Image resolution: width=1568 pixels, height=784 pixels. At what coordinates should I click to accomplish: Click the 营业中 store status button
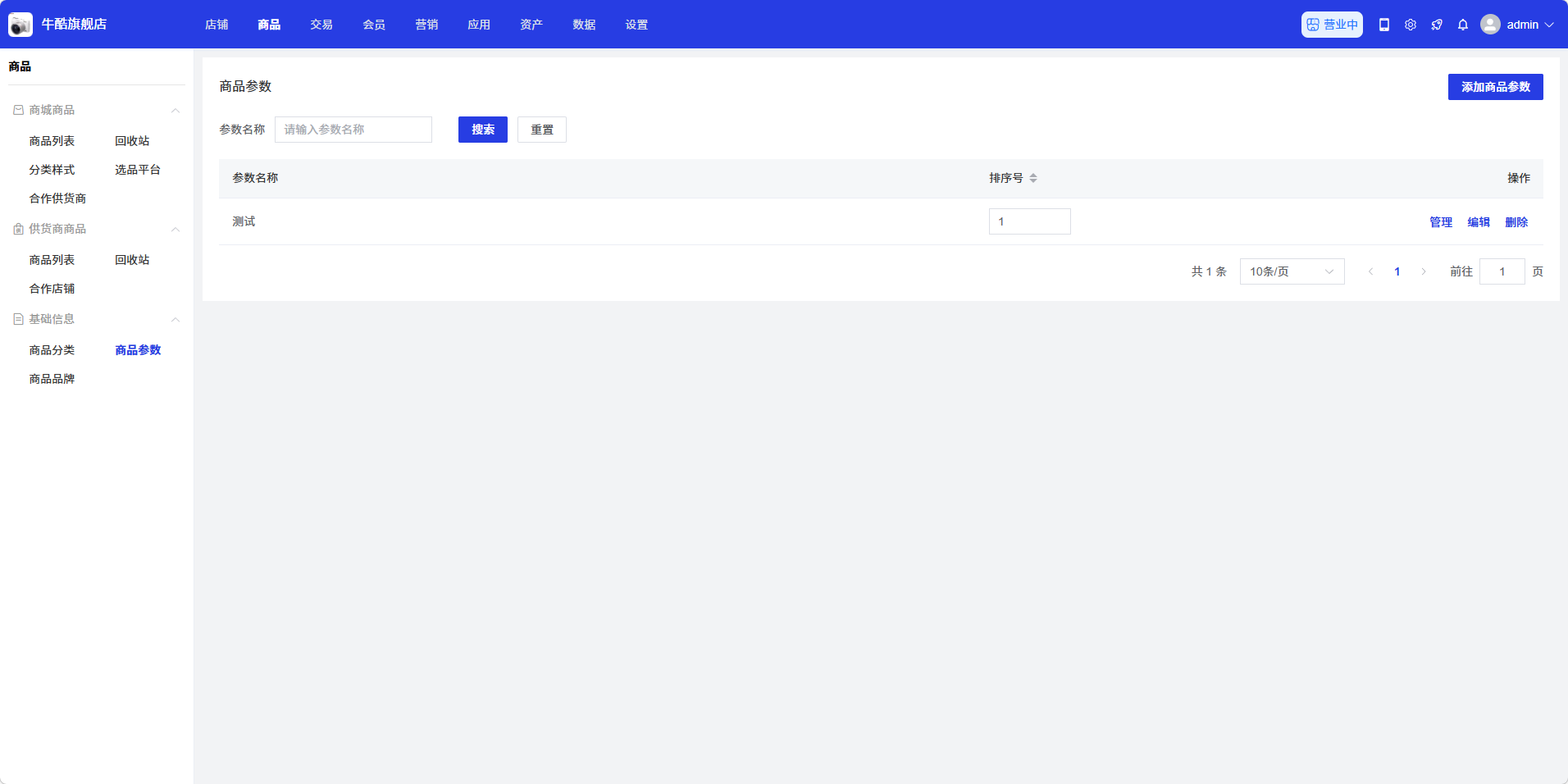pyautogui.click(x=1332, y=25)
